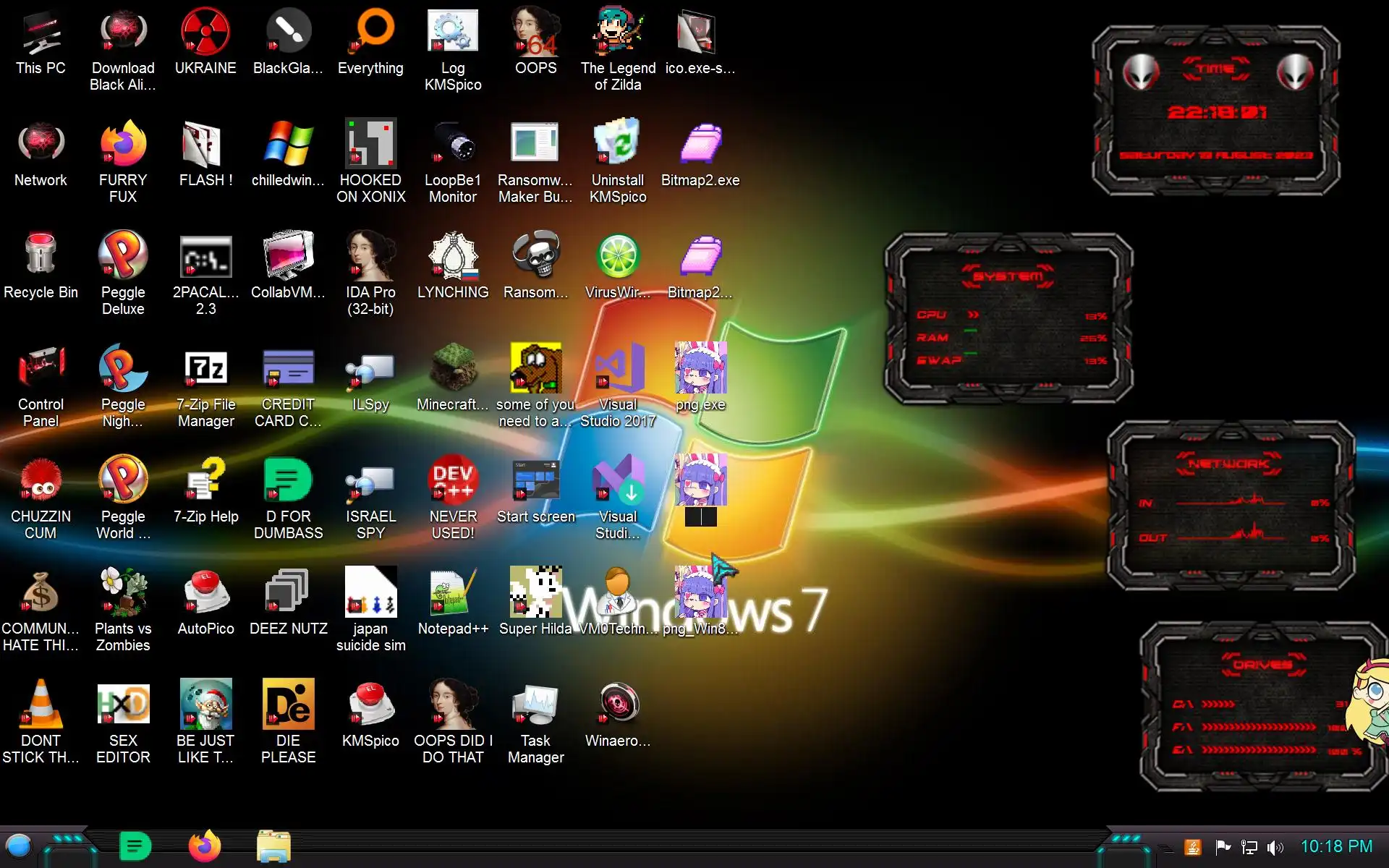Open the Action Center flag tray icon
Screen dimensions: 1389x868
click(1223, 847)
